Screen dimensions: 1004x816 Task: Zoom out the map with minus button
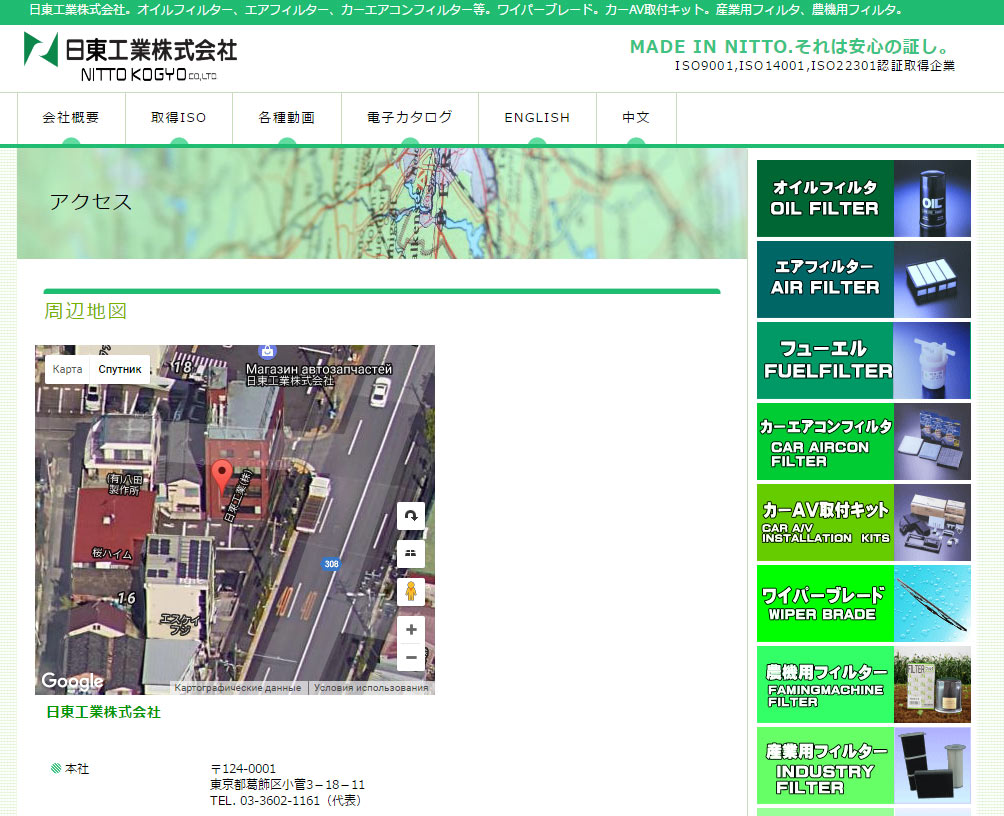point(411,657)
